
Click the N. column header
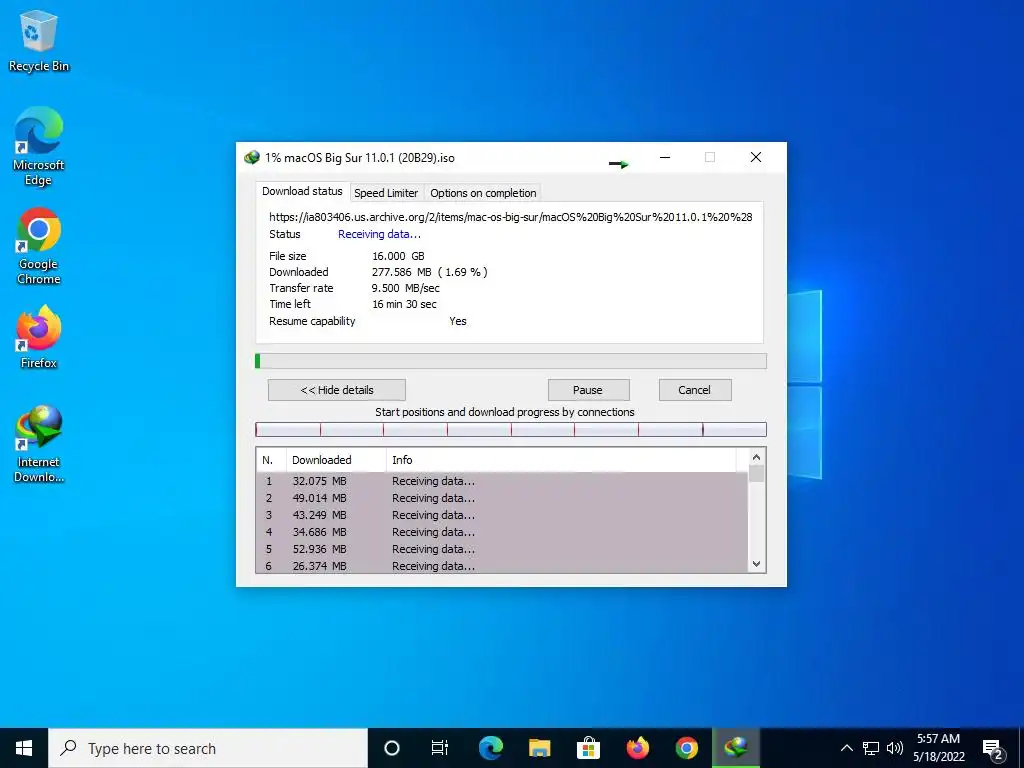(x=271, y=460)
